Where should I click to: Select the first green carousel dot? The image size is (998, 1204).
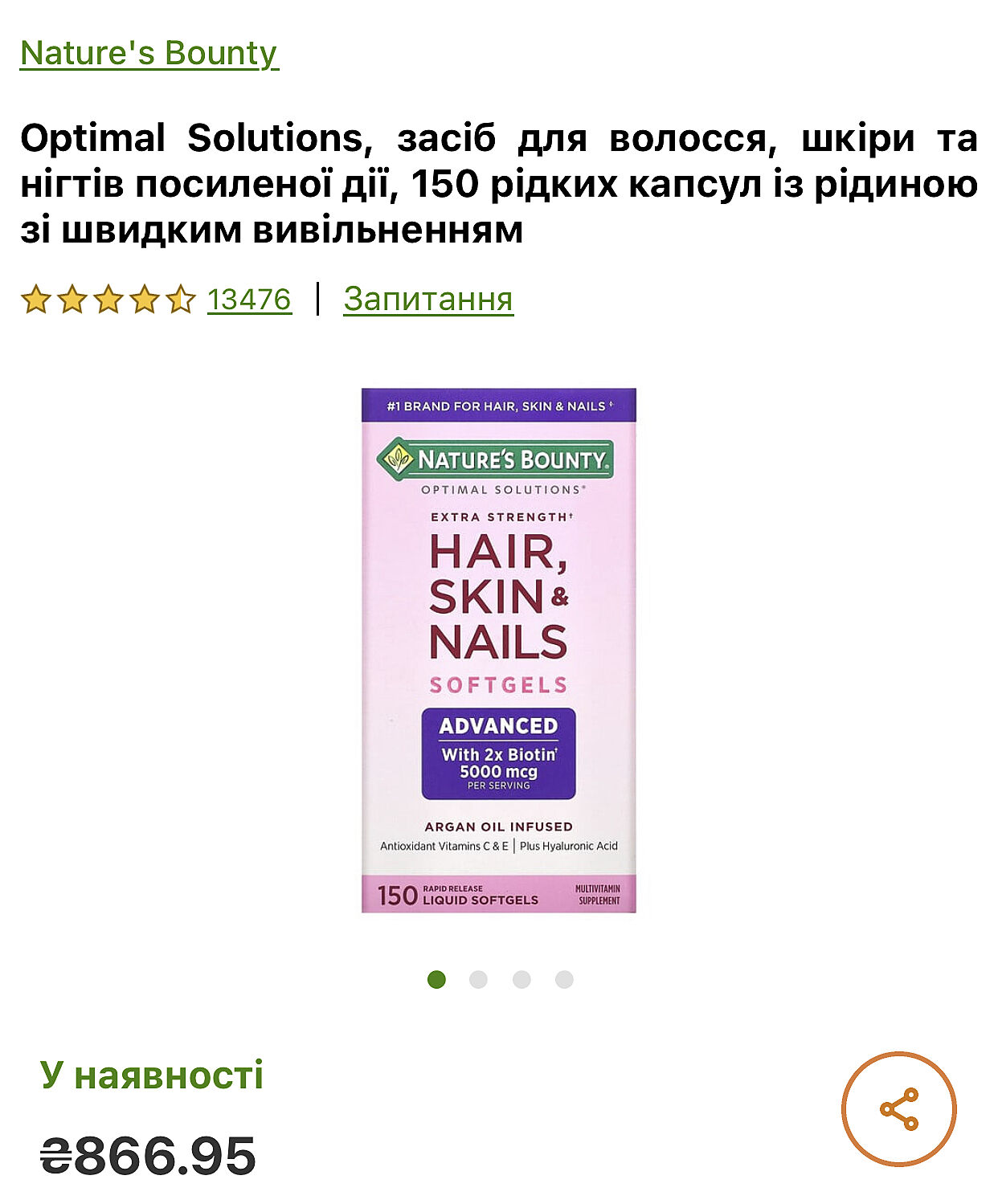pos(436,979)
